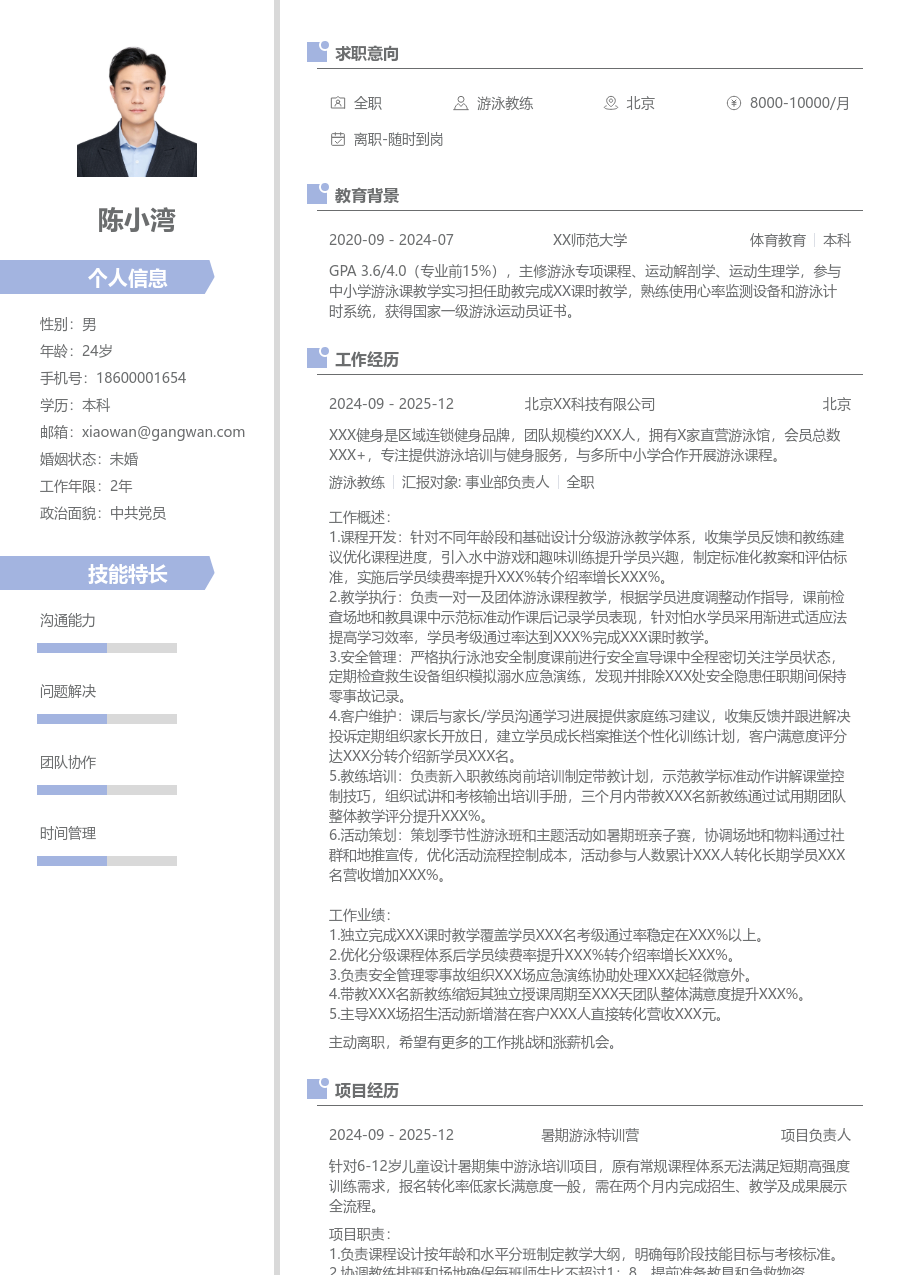Click the 沟通能力 skill level bar

(107, 648)
